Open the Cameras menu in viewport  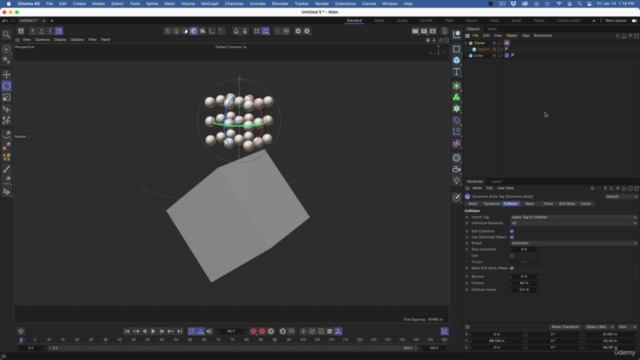(42, 40)
